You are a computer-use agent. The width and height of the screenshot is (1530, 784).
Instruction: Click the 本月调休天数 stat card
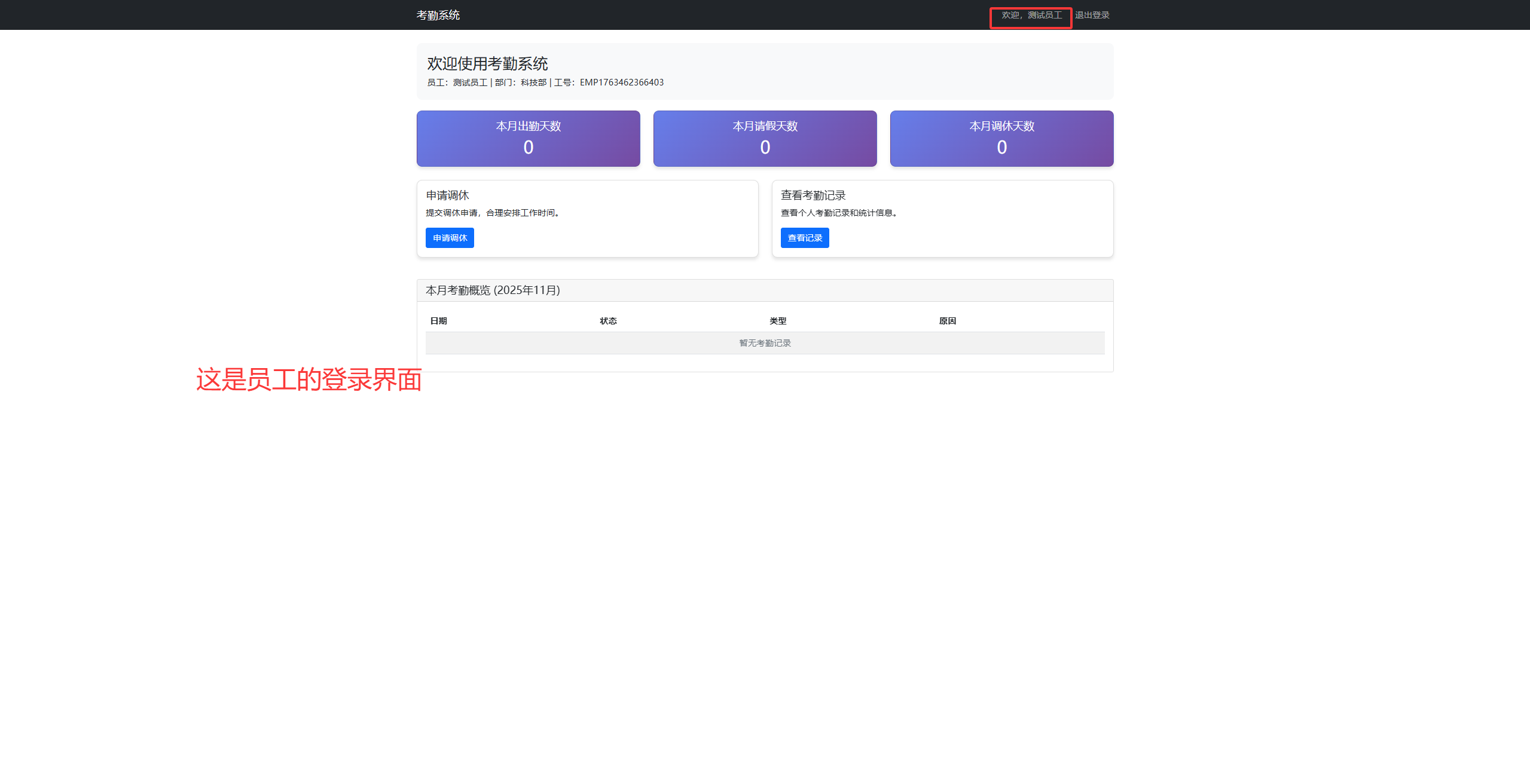tap(1001, 139)
